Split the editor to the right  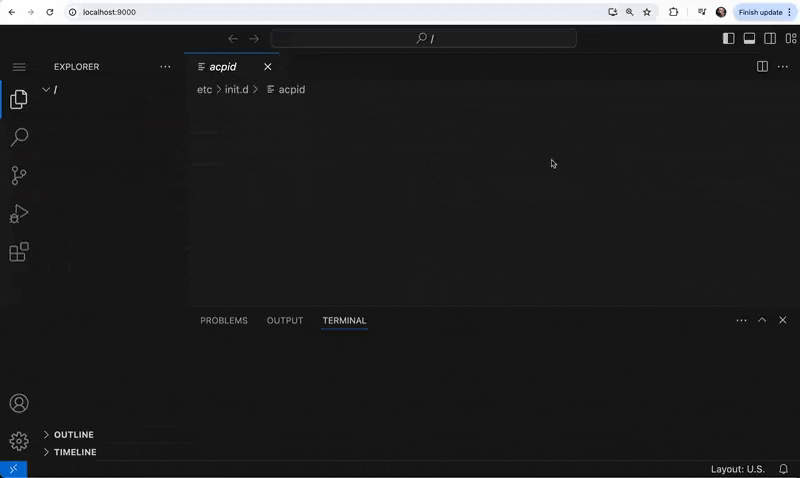pyautogui.click(x=762, y=67)
